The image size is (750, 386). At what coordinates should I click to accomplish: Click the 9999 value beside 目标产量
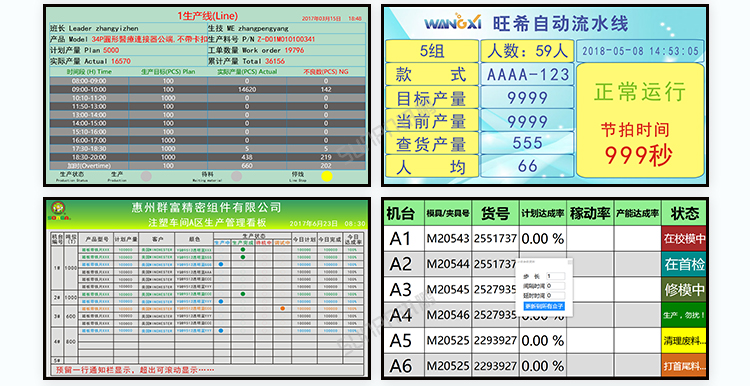coord(527,98)
